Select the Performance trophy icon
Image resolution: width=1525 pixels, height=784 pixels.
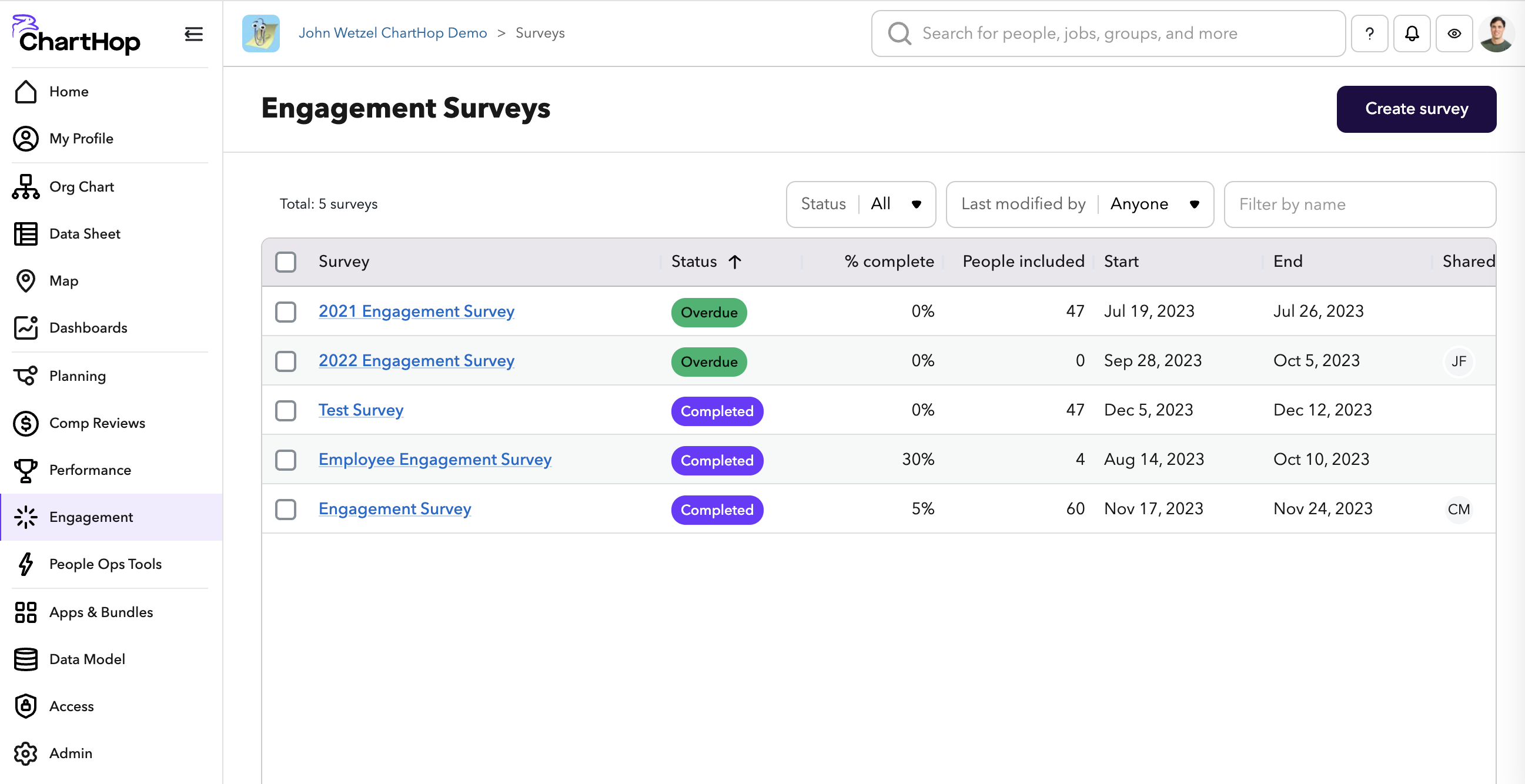pyautogui.click(x=25, y=470)
